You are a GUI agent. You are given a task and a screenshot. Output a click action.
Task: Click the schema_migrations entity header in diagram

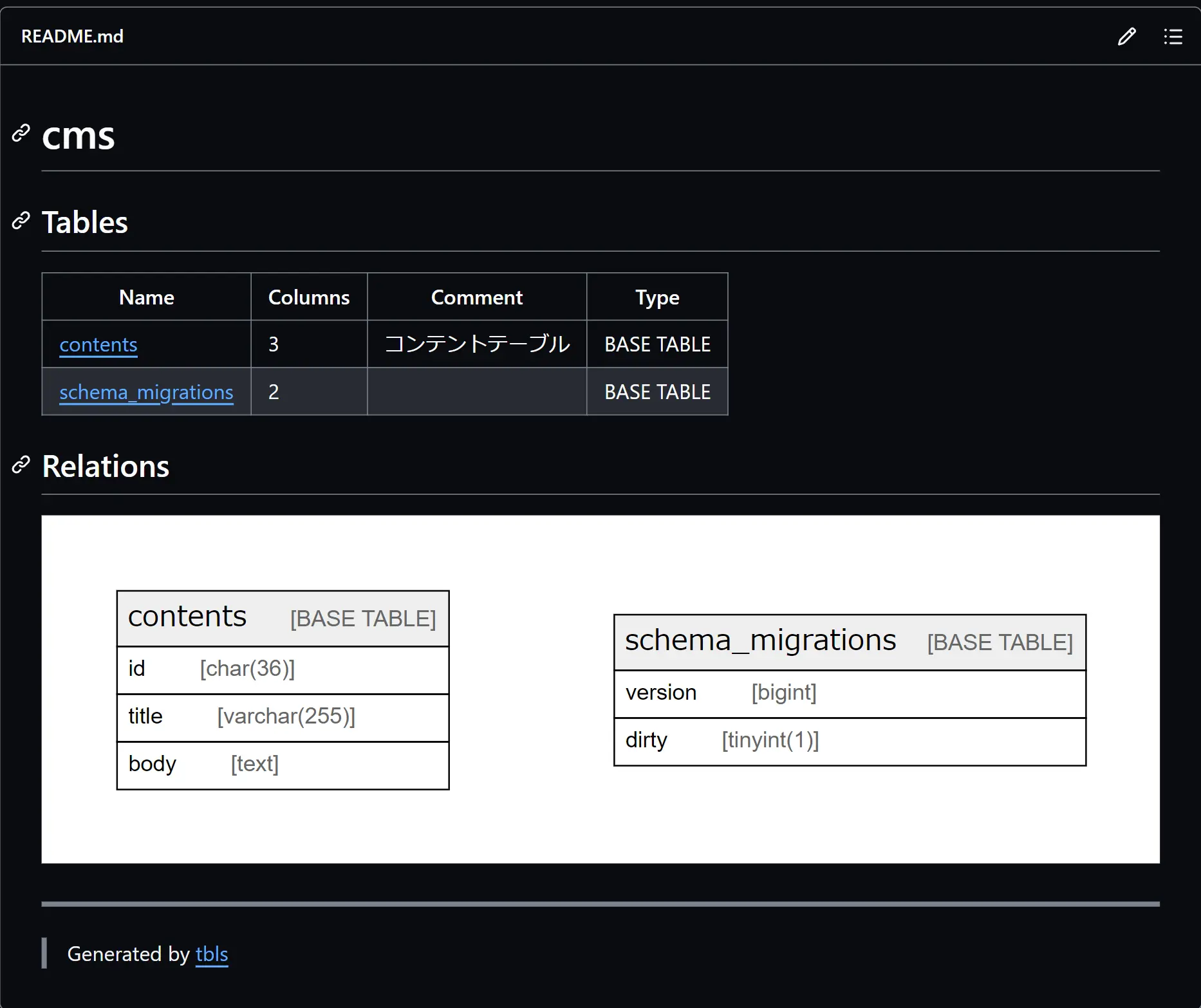(850, 642)
